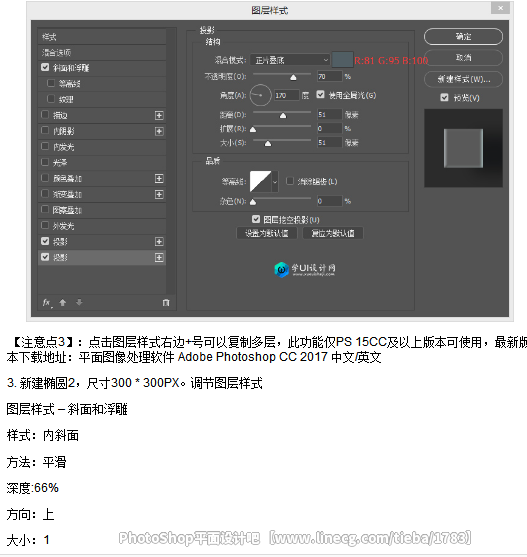Open the contour picker dropdown arrow
This screenshot has height=557, width=527.
[275, 182]
